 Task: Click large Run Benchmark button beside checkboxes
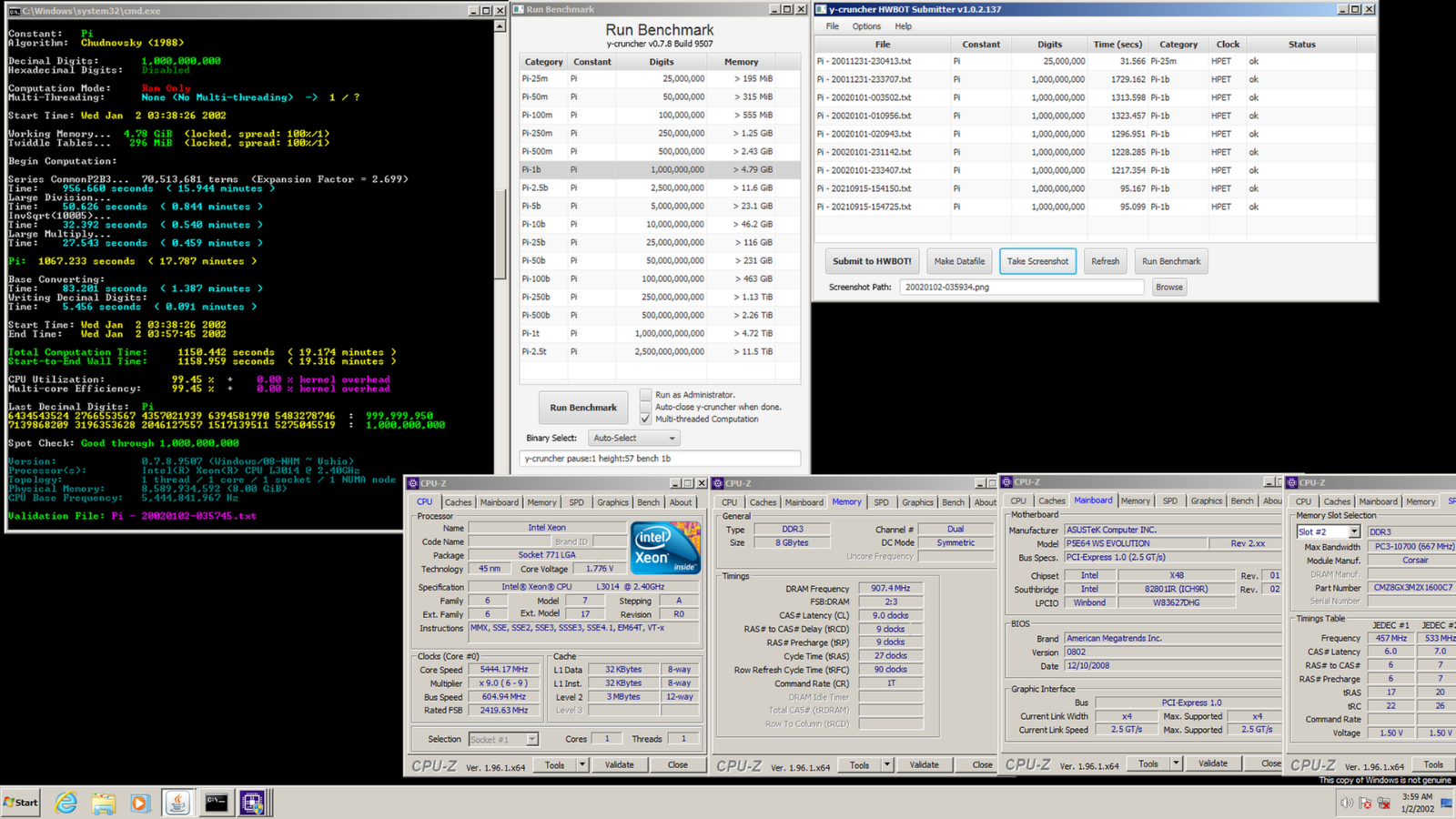583,408
